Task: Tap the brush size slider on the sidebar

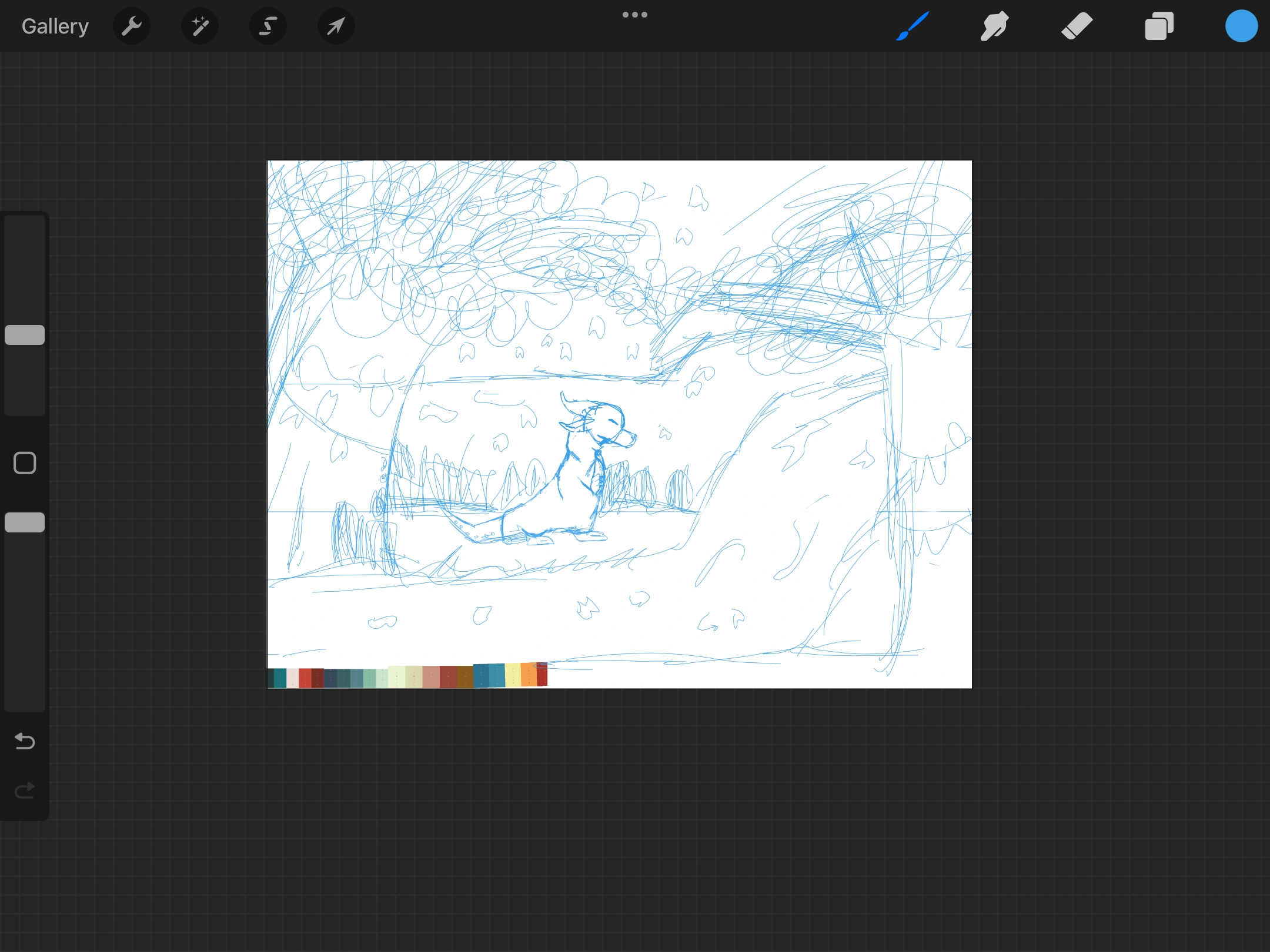Action: click(x=24, y=334)
